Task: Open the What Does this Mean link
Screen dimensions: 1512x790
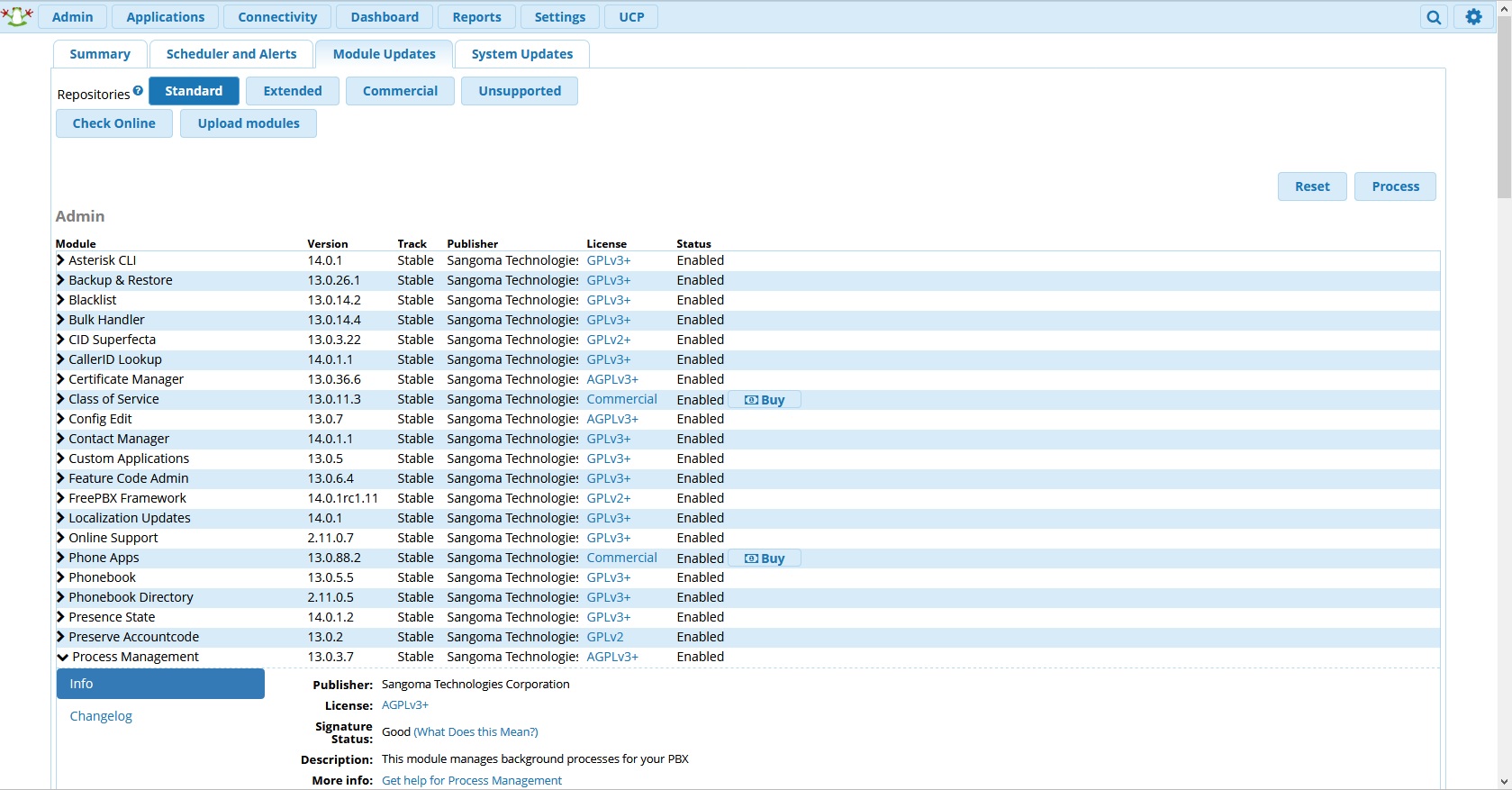Action: tap(475, 731)
